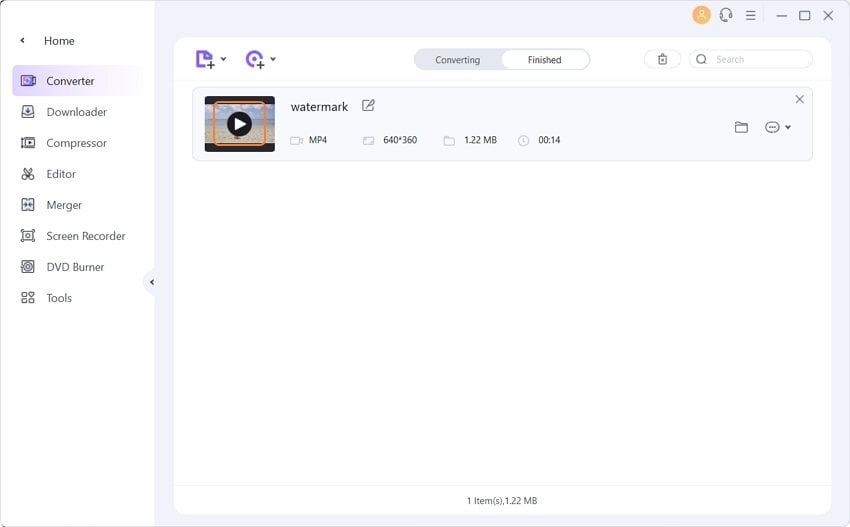Open the Editor section

61,174
